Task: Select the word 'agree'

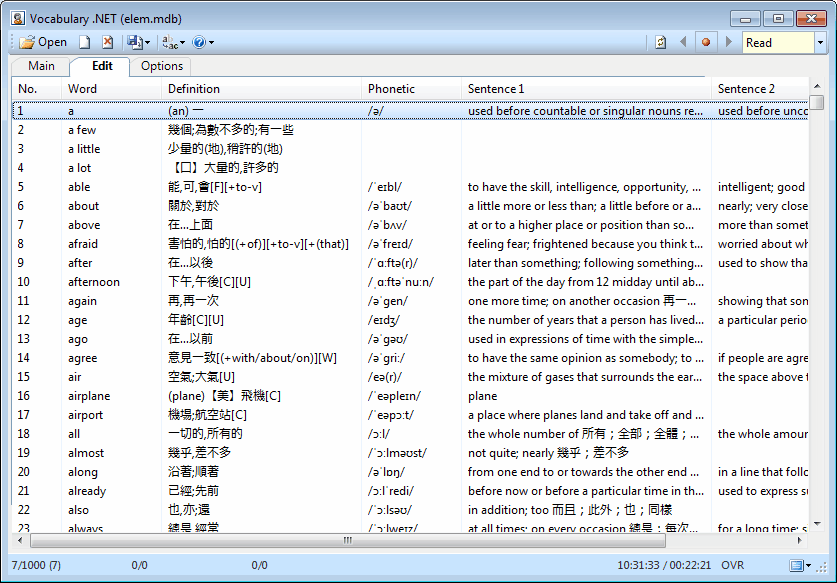Action: point(83,358)
